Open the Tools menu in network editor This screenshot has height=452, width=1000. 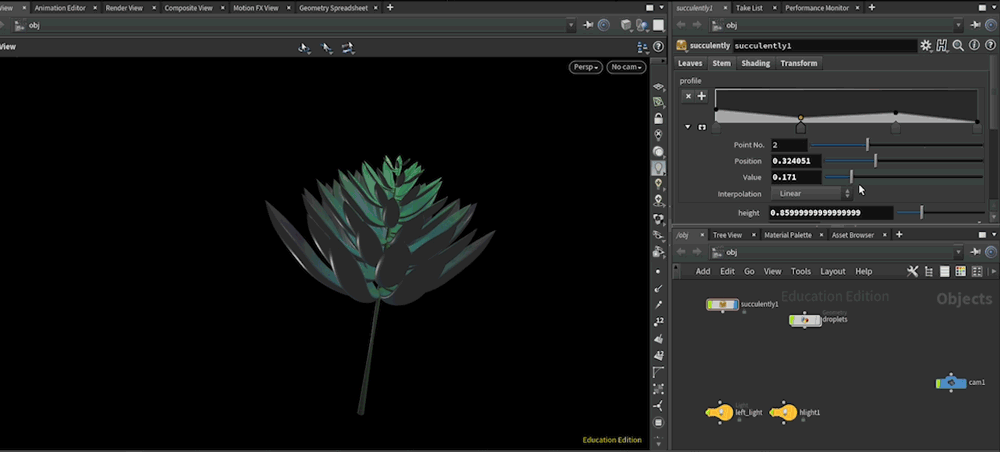800,272
